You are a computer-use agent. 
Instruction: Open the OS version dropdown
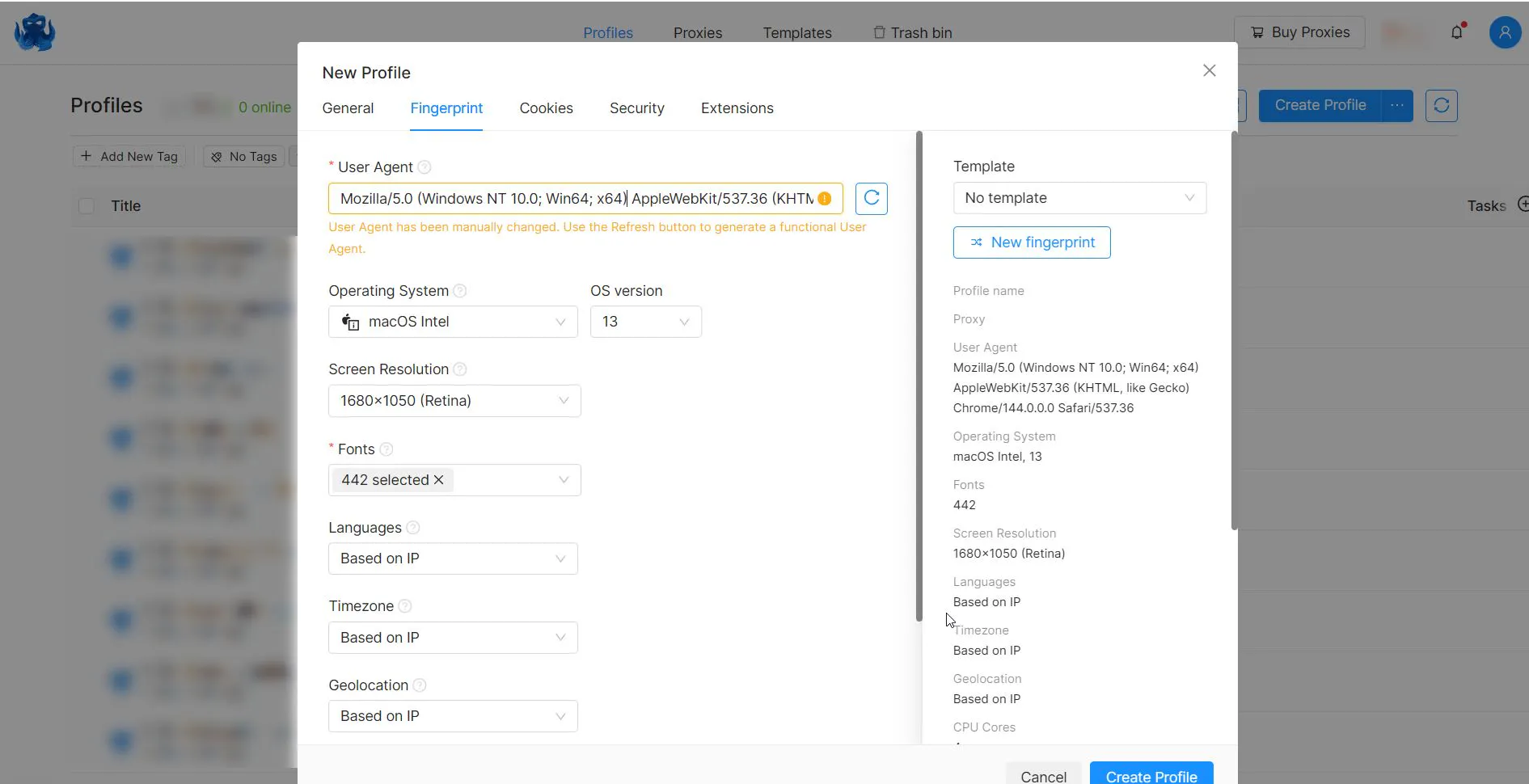tap(645, 322)
